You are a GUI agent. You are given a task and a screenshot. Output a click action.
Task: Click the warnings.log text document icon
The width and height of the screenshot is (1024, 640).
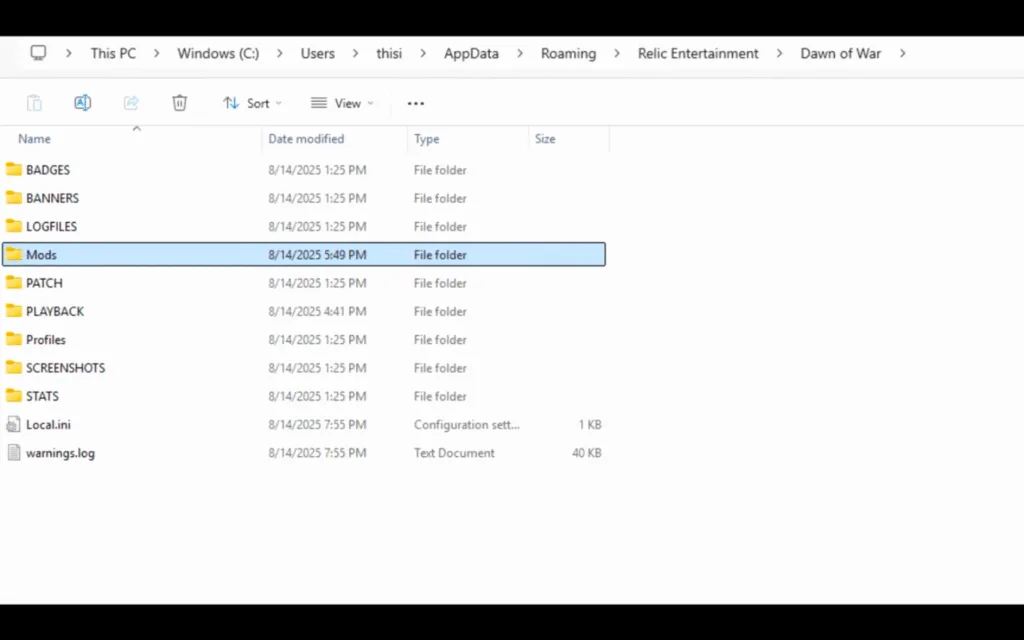(x=14, y=452)
